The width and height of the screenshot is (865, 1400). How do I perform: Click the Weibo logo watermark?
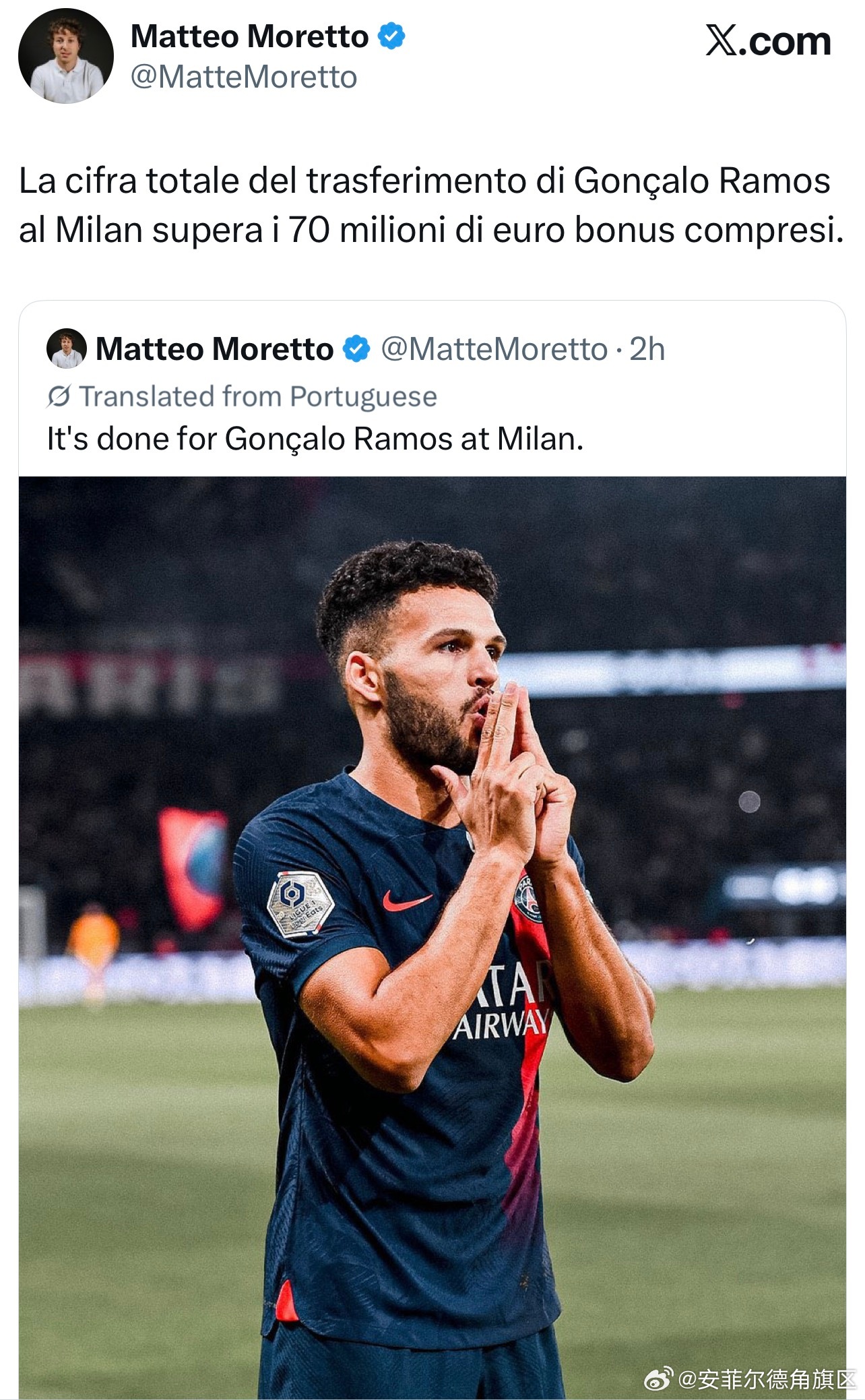tap(658, 1378)
